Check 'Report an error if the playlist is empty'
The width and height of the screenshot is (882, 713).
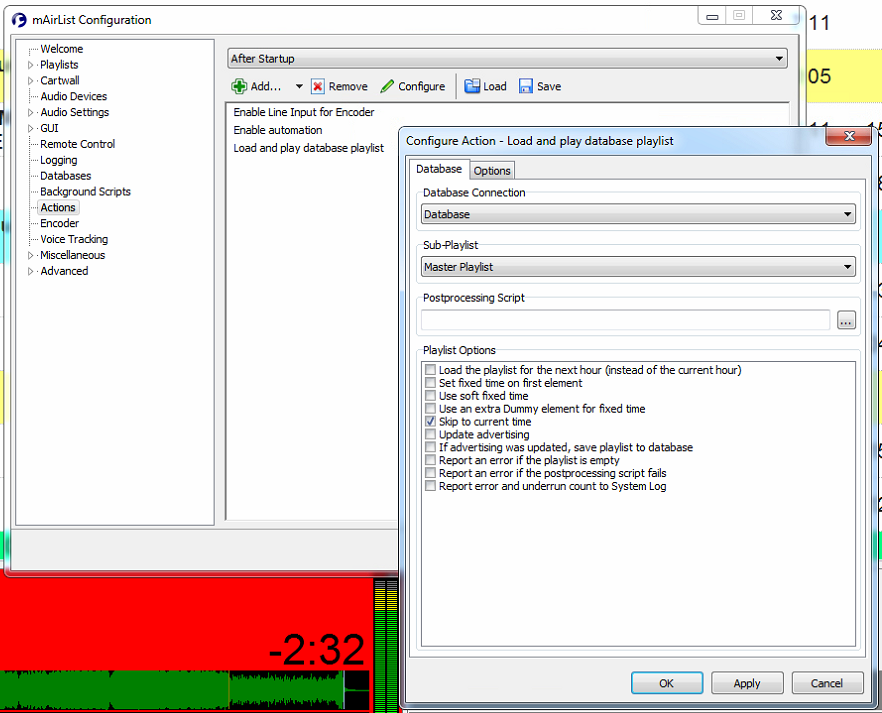[430, 461]
